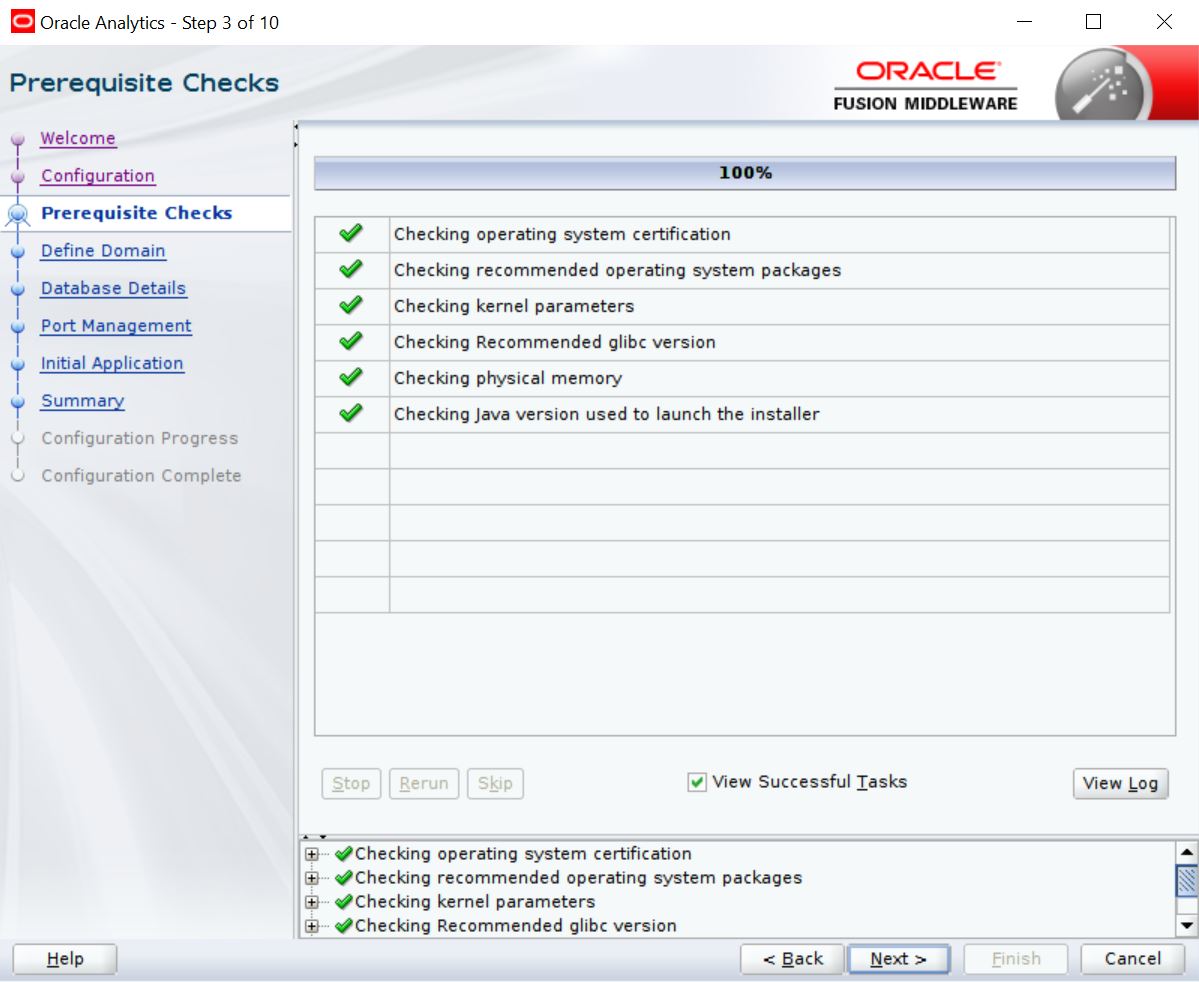Viewport: 1199px width, 982px height.
Task: Expand recommended operating system packages tree node
Action: pos(312,878)
